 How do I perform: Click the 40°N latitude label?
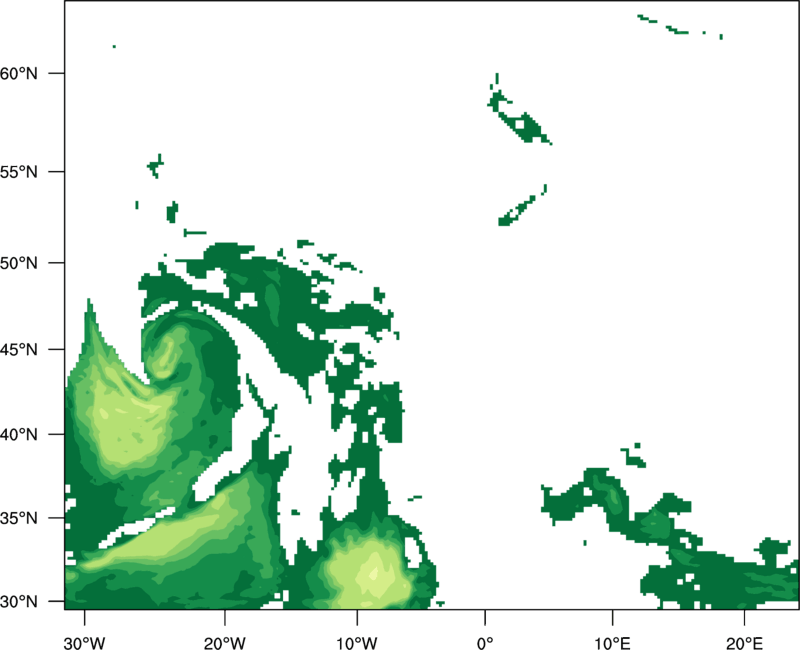(x=19, y=435)
